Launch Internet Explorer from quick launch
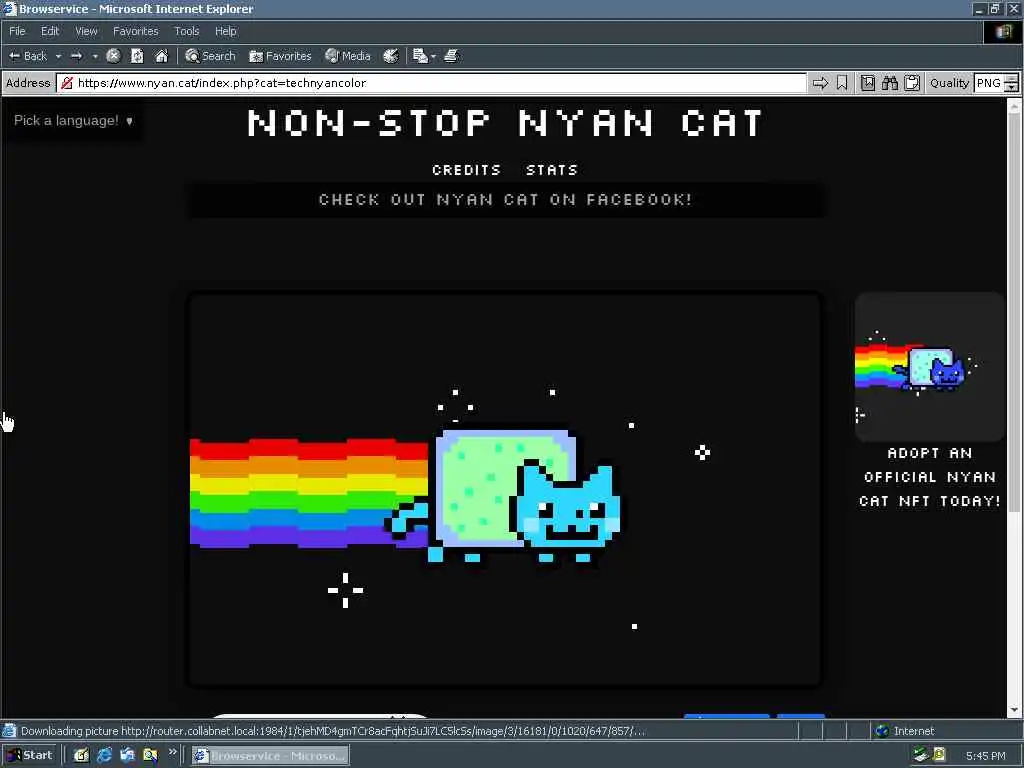The image size is (1024, 768). click(104, 756)
